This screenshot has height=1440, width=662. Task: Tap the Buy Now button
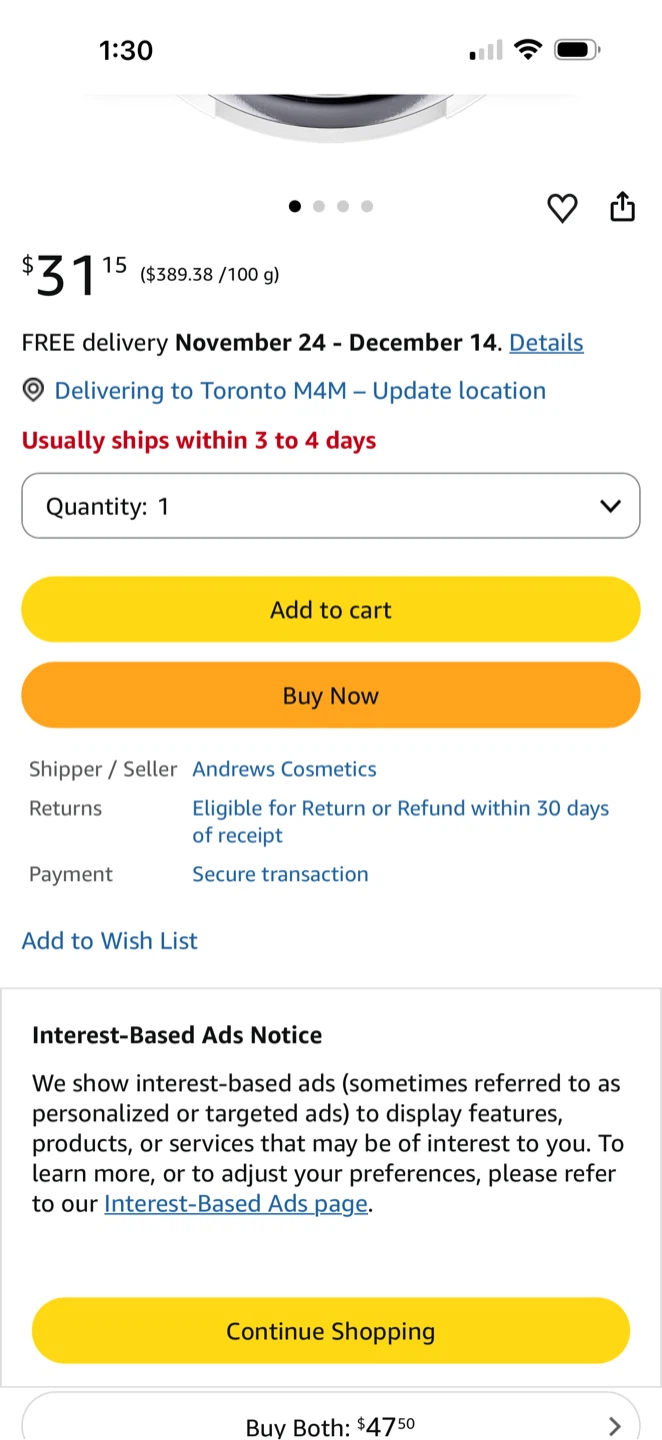coord(331,695)
